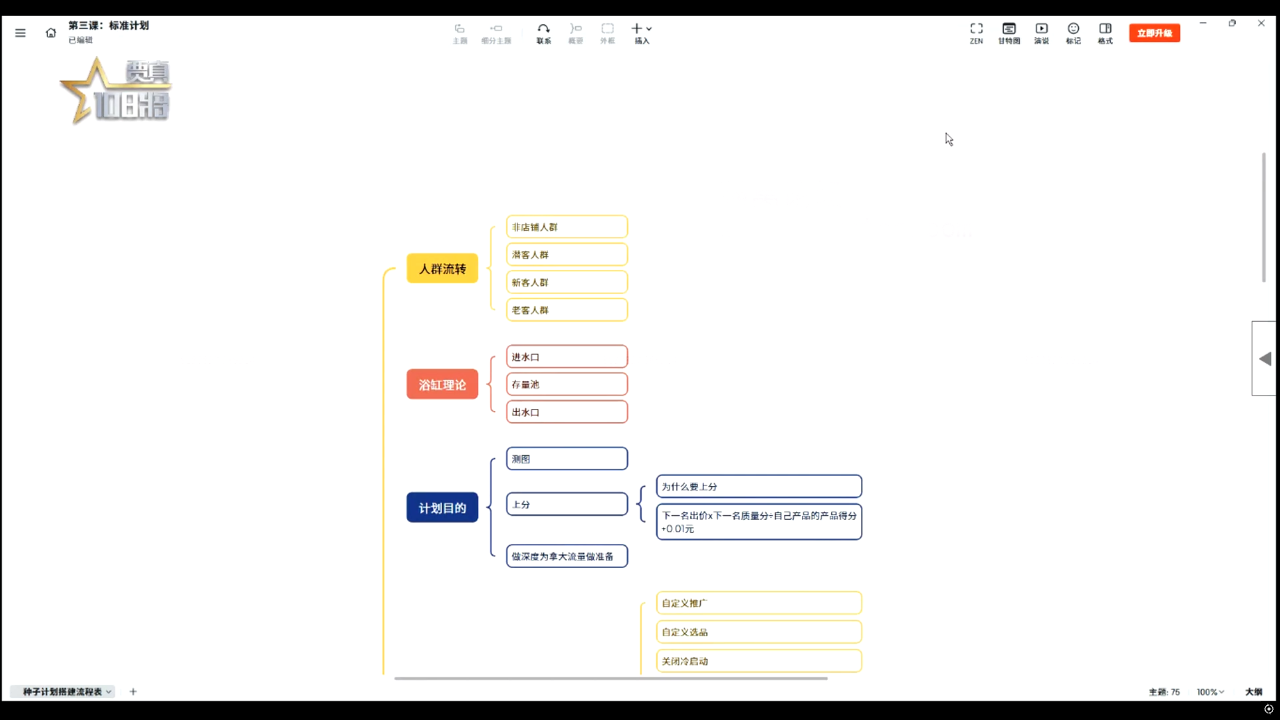
Task: Open the 甘特图 Gantt chart view
Action: [1009, 33]
